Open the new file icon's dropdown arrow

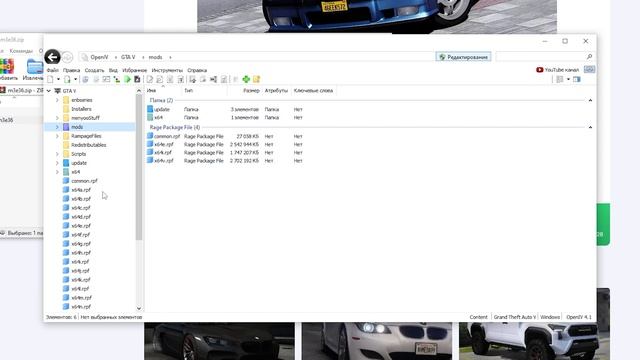point(58,79)
